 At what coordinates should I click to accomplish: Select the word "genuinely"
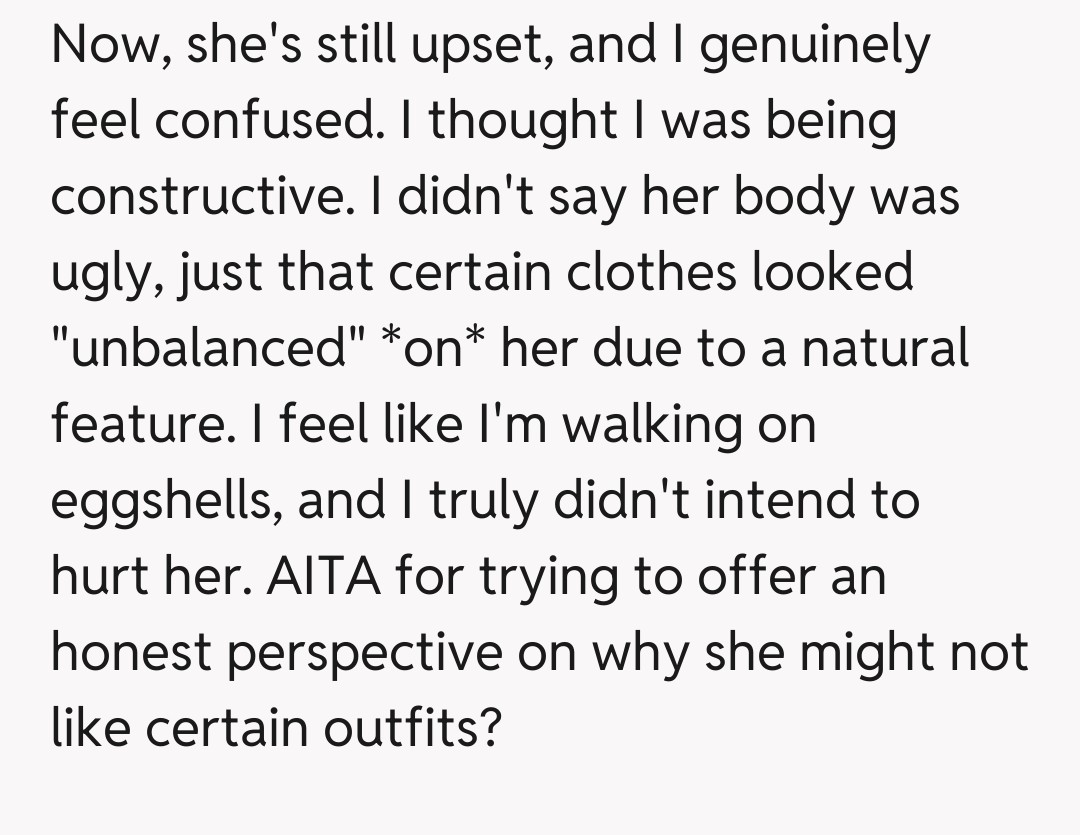click(818, 47)
